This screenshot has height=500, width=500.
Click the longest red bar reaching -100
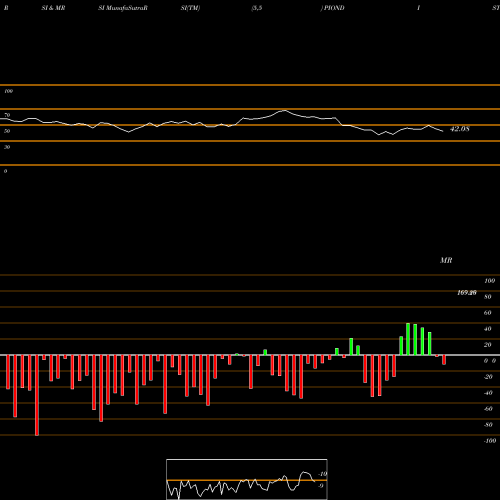pyautogui.click(x=37, y=395)
